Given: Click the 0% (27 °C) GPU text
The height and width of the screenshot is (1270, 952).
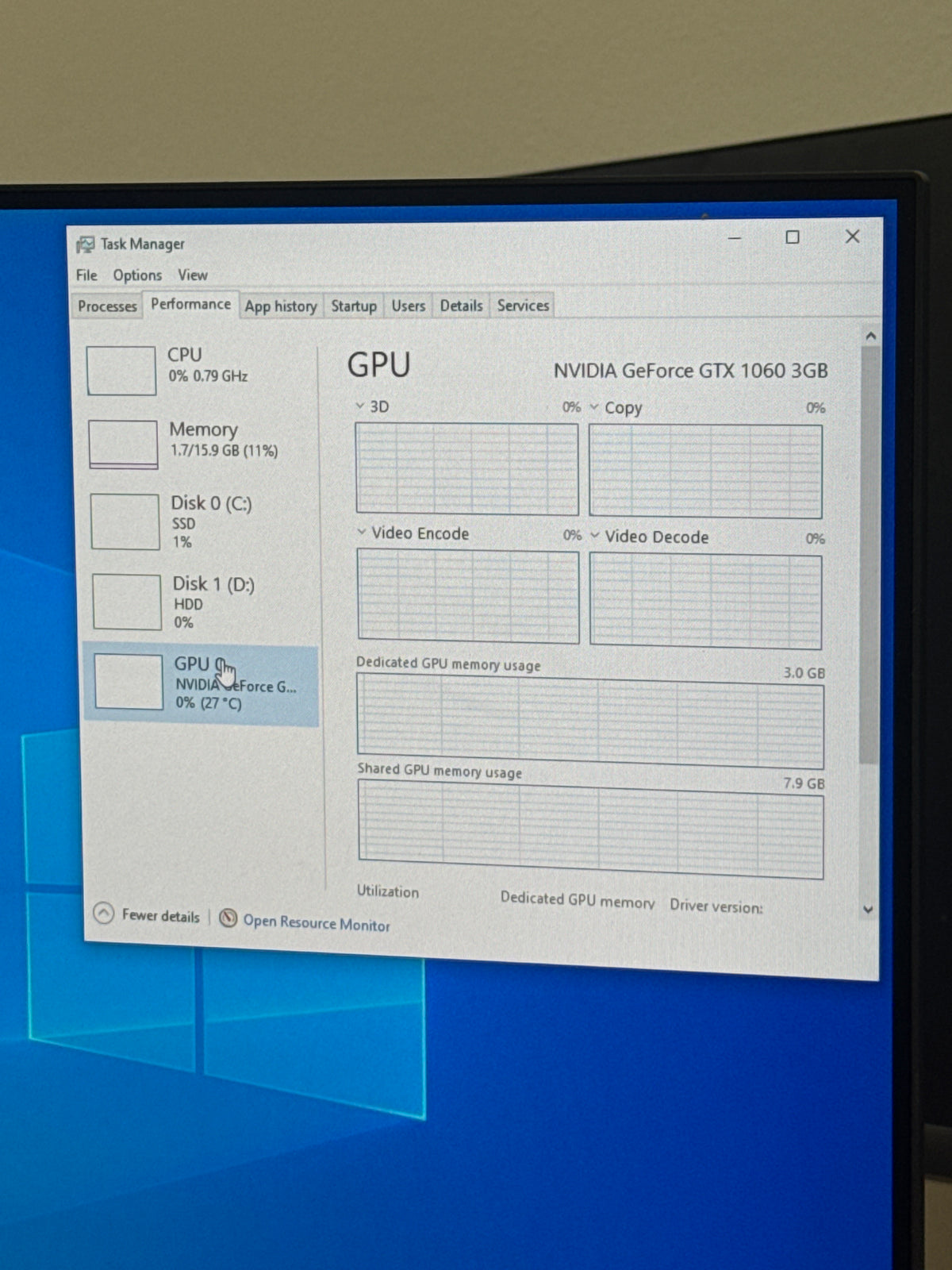Looking at the screenshot, I should click(x=209, y=703).
